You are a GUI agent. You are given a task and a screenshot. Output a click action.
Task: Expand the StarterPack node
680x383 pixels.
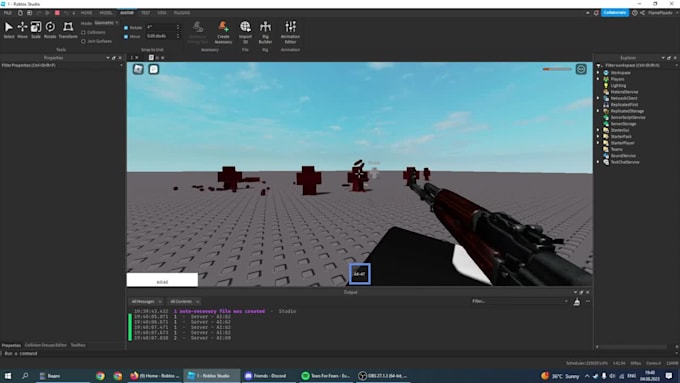click(x=599, y=137)
